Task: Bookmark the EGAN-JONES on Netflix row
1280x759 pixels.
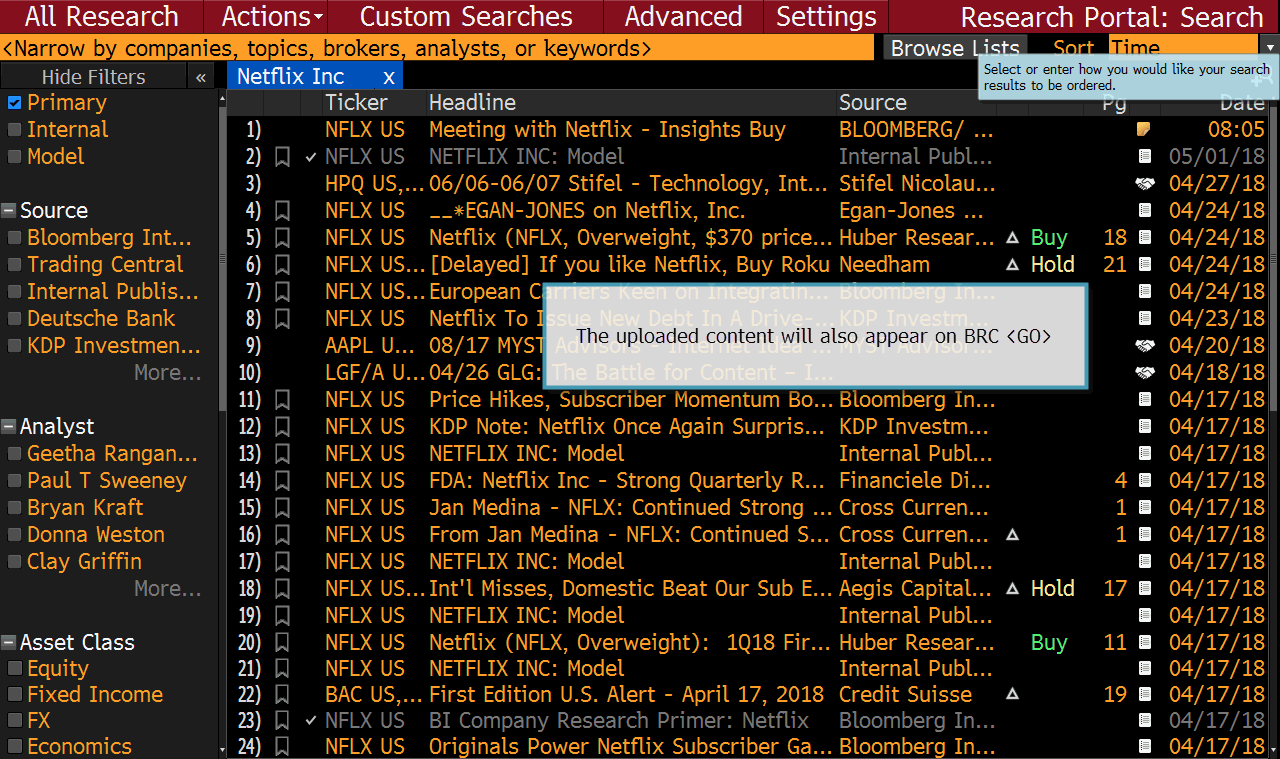Action: tap(282, 211)
